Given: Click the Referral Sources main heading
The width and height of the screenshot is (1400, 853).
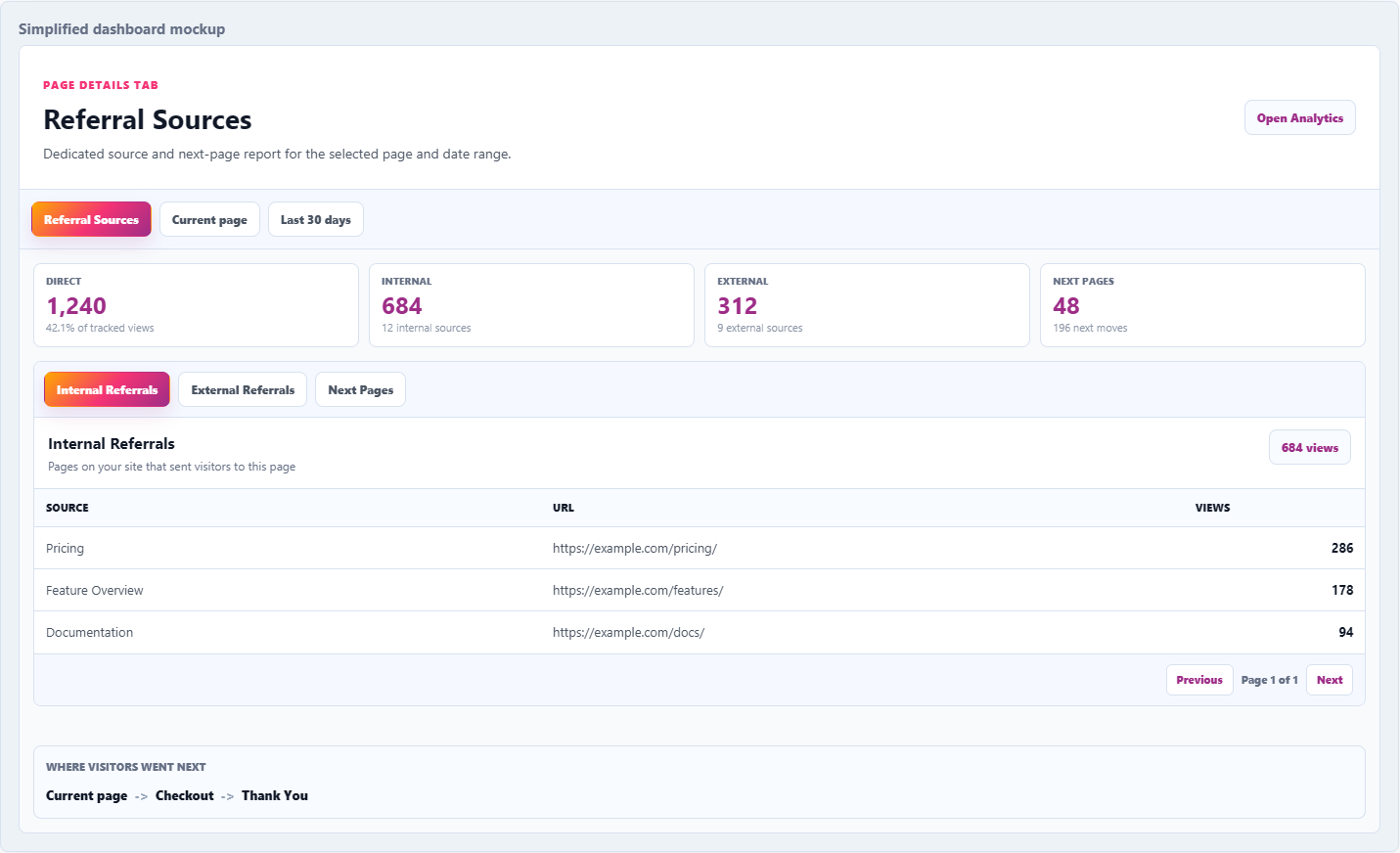Looking at the screenshot, I should pos(148,119).
